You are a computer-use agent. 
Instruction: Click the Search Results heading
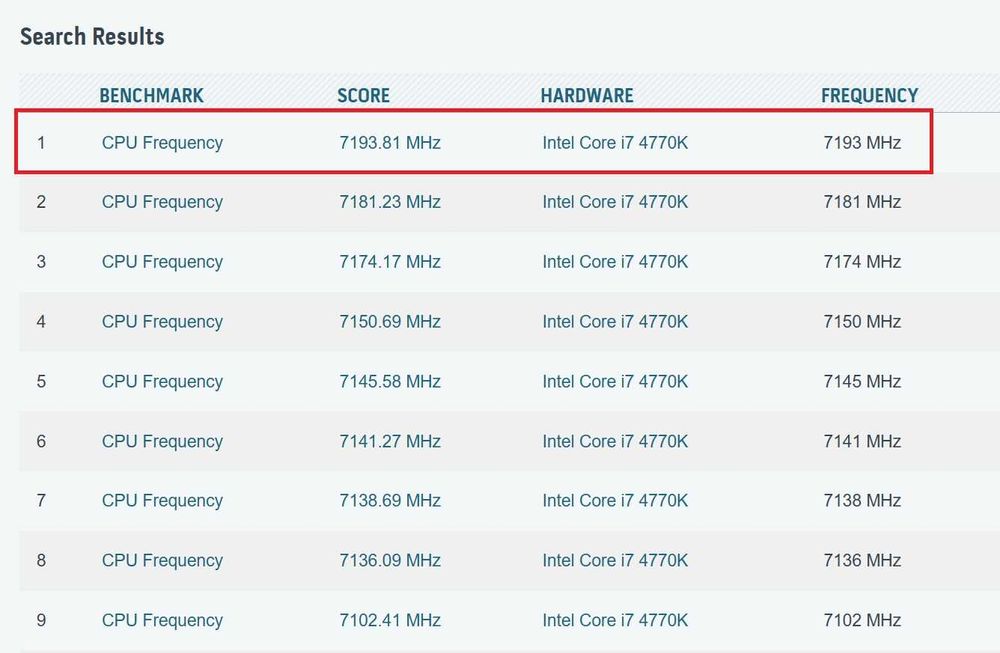coord(92,36)
